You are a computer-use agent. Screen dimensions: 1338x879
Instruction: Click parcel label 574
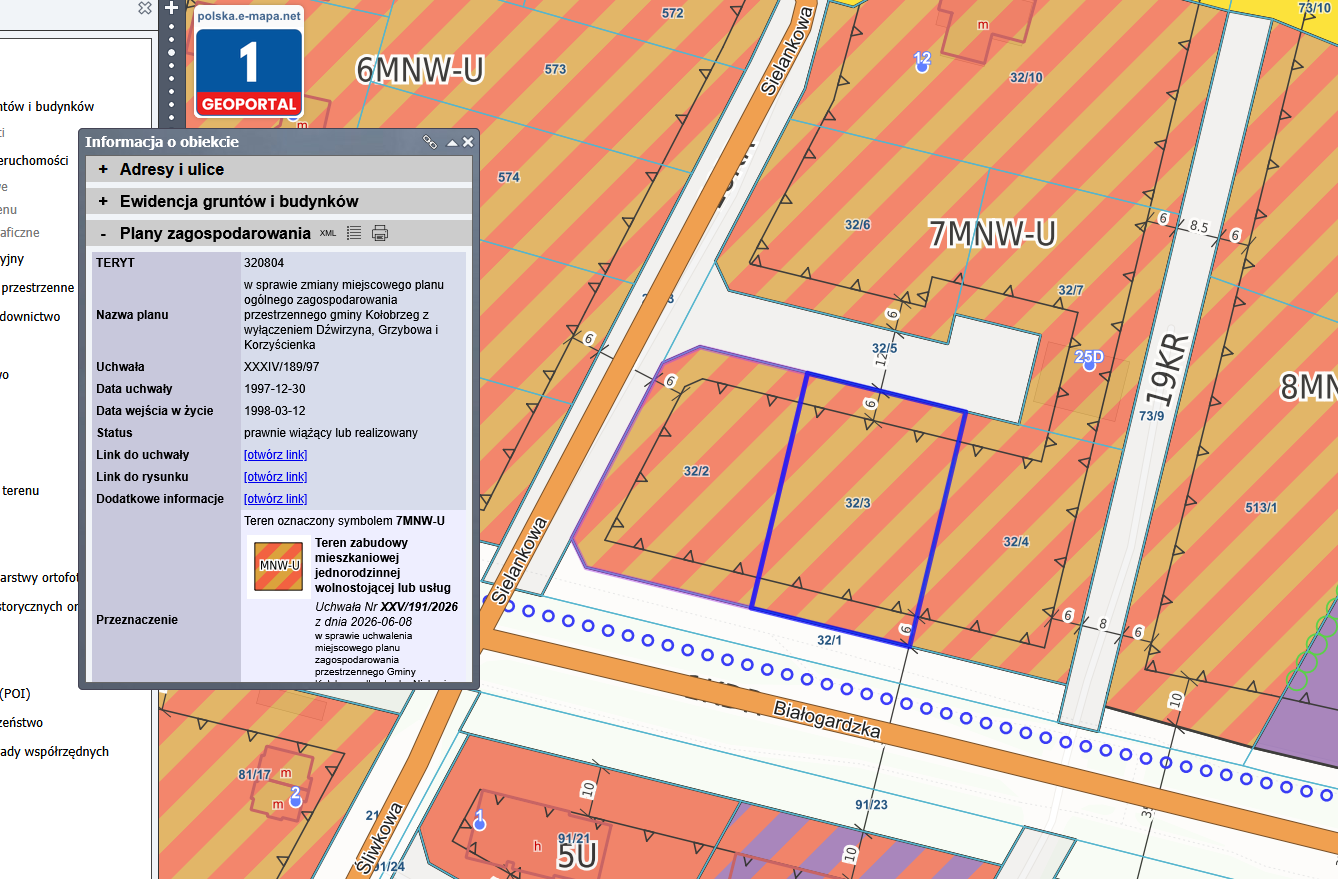point(509,178)
